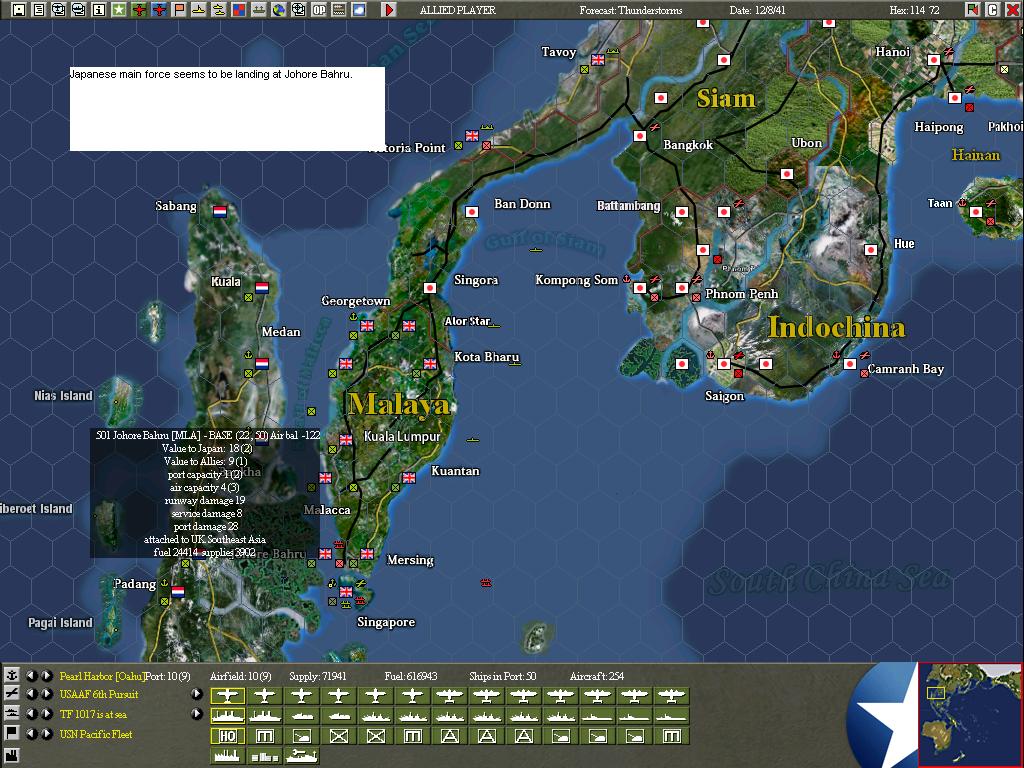Select a warship icon in the TF 1017 row
The image size is (1024, 768).
point(227,713)
